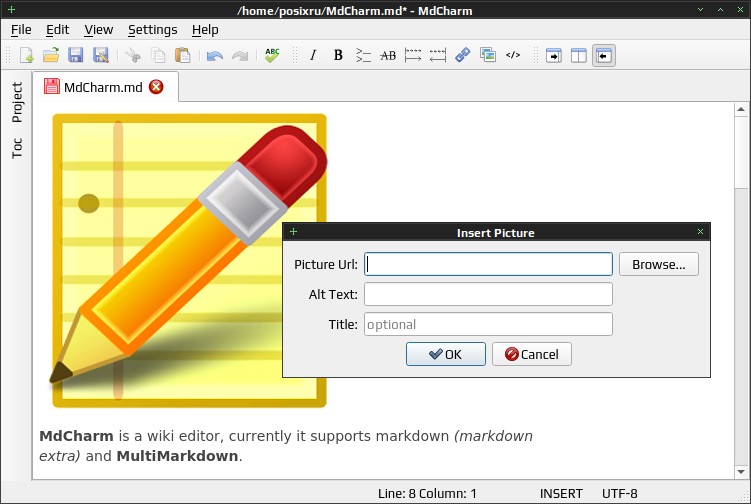
Task: Open the insert picture toolbar icon
Action: click(488, 55)
